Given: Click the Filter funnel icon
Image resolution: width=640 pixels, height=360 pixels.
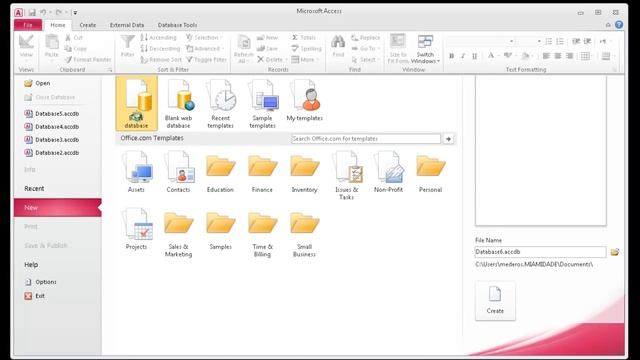Looking at the screenshot, I should 127,42.
